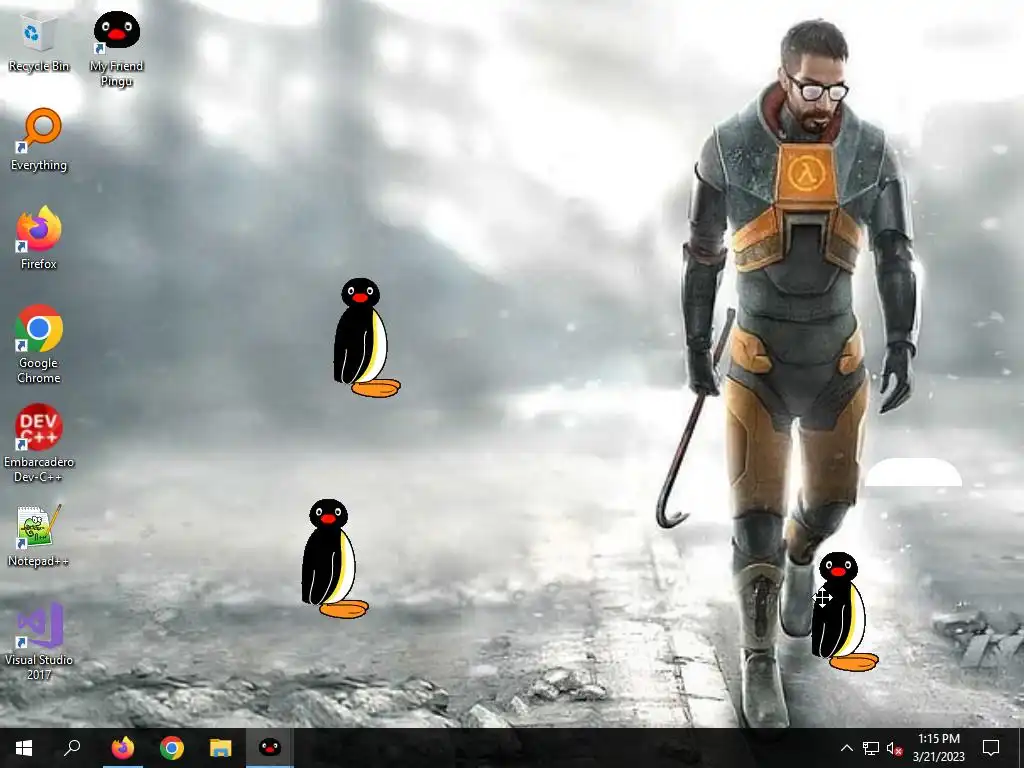Viewport: 1024px width, 768px height.
Task: Launch Chrome from the taskbar
Action: [172, 748]
